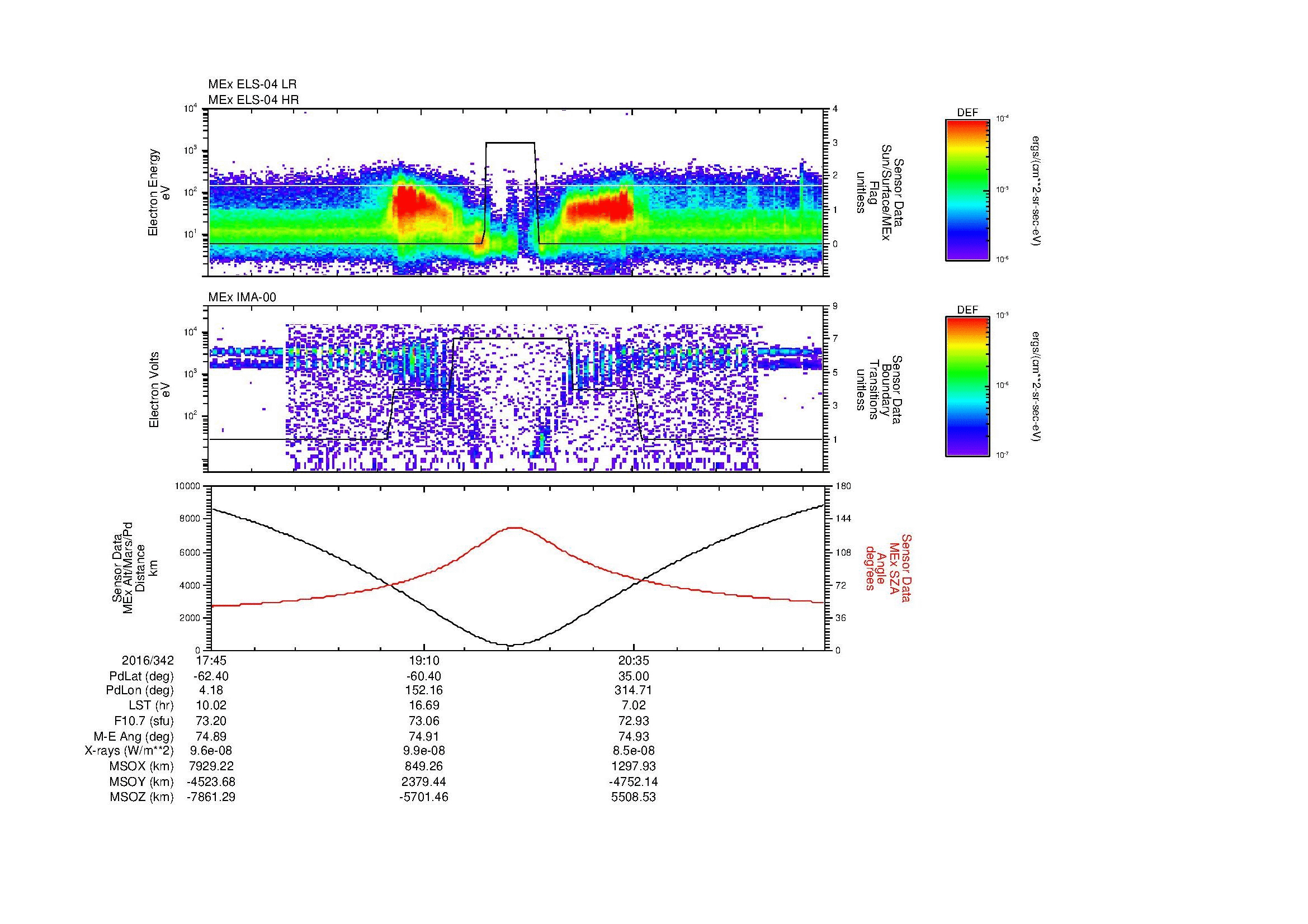Image resolution: width=1308 pixels, height=924 pixels.
Task: Click the red "MEx SZA Angle degrees" axis label
Action: [887, 568]
